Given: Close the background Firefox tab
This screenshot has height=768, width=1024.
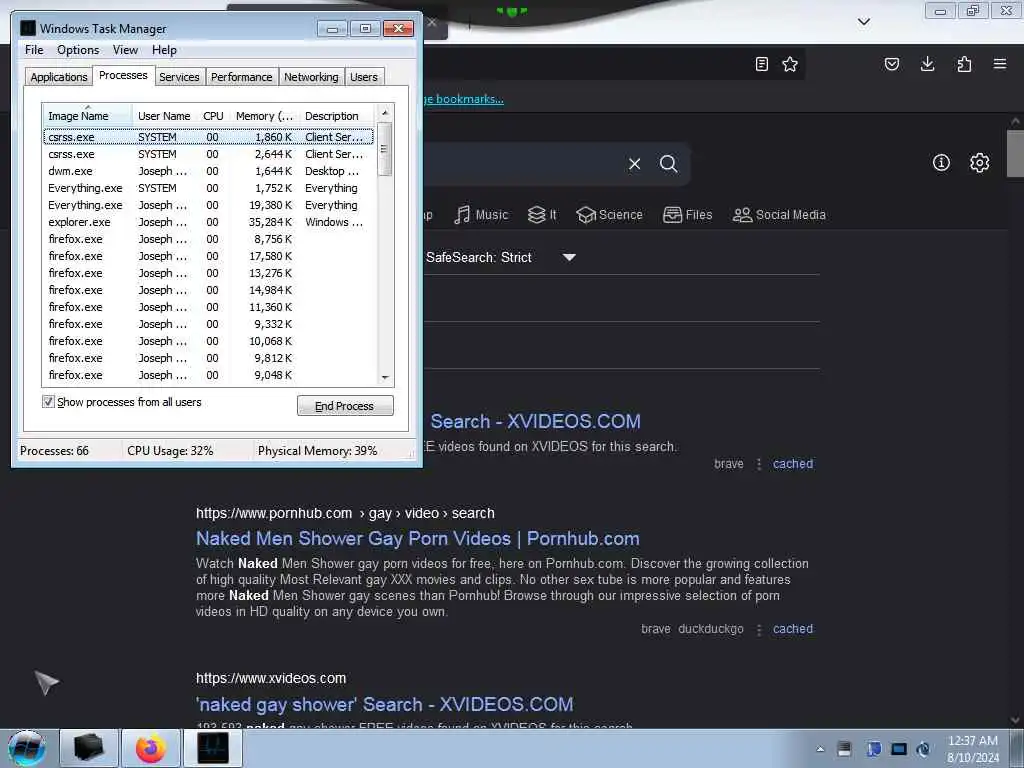Looking at the screenshot, I should [x=432, y=22].
